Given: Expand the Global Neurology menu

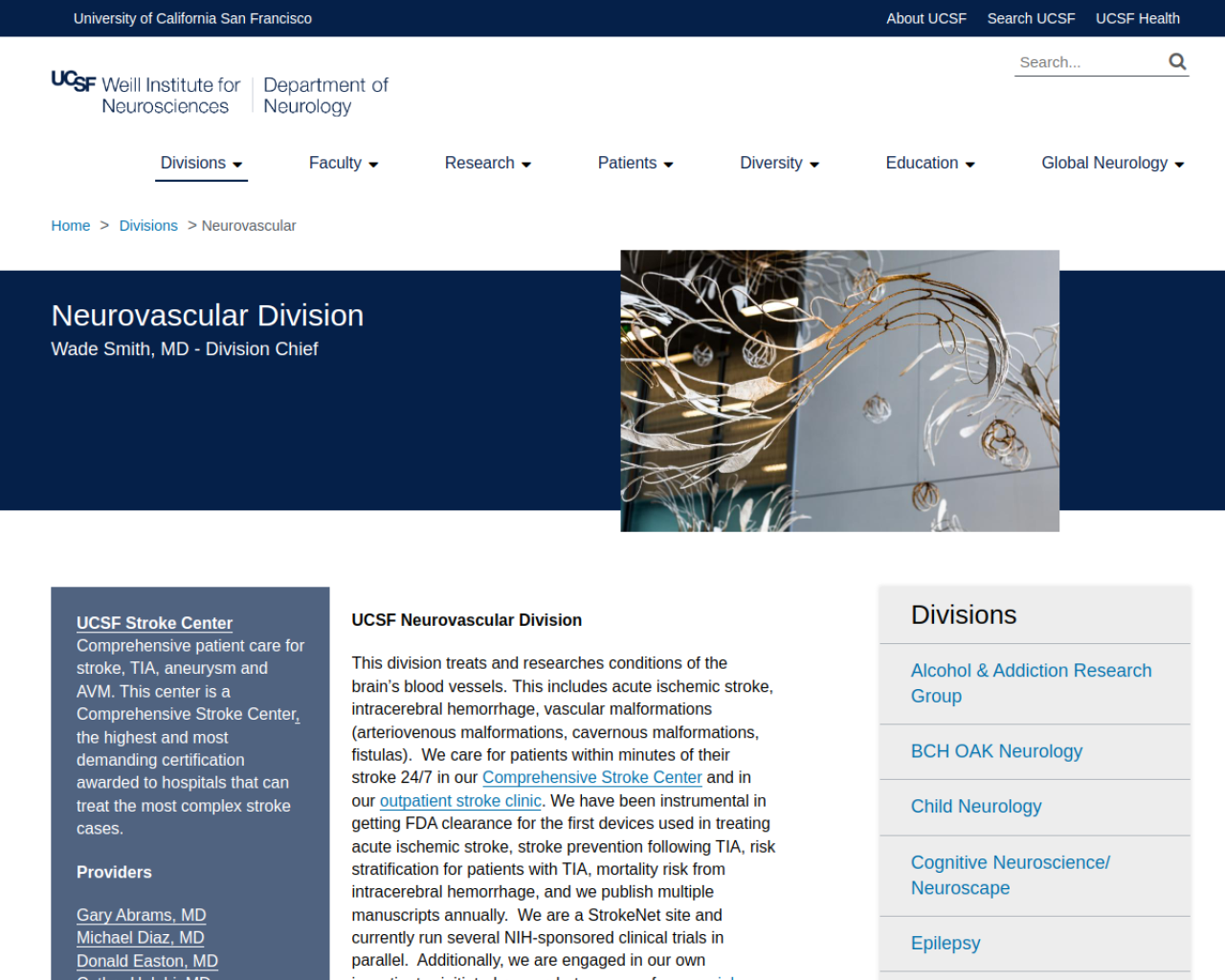Looking at the screenshot, I should (x=1113, y=163).
